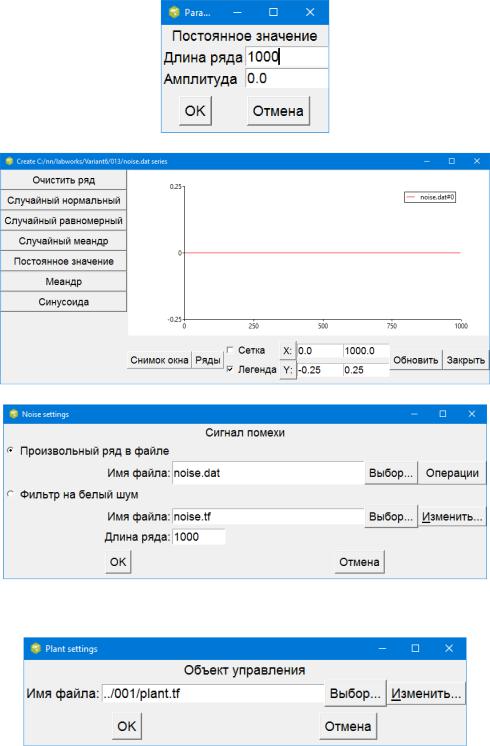Edit the Y minimum field -0.25
The height and width of the screenshot is (746, 490).
pyautogui.click(x=320, y=370)
